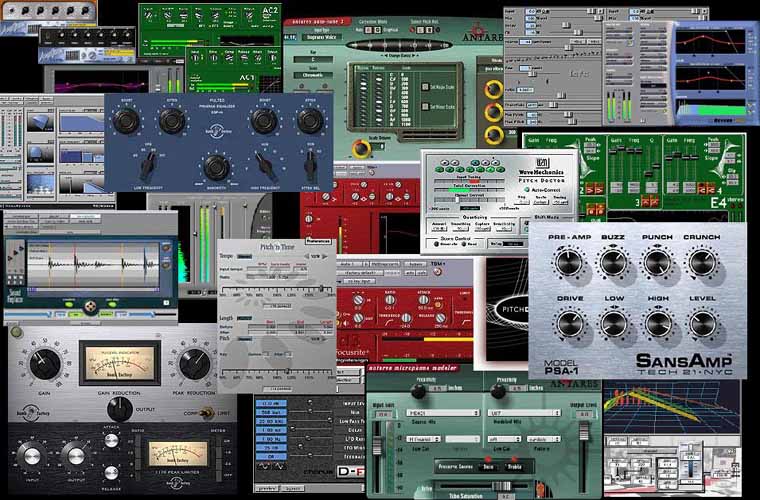Click the Pultec LOW FREQUENCY selector knob
The height and width of the screenshot is (500, 760).
[148, 166]
